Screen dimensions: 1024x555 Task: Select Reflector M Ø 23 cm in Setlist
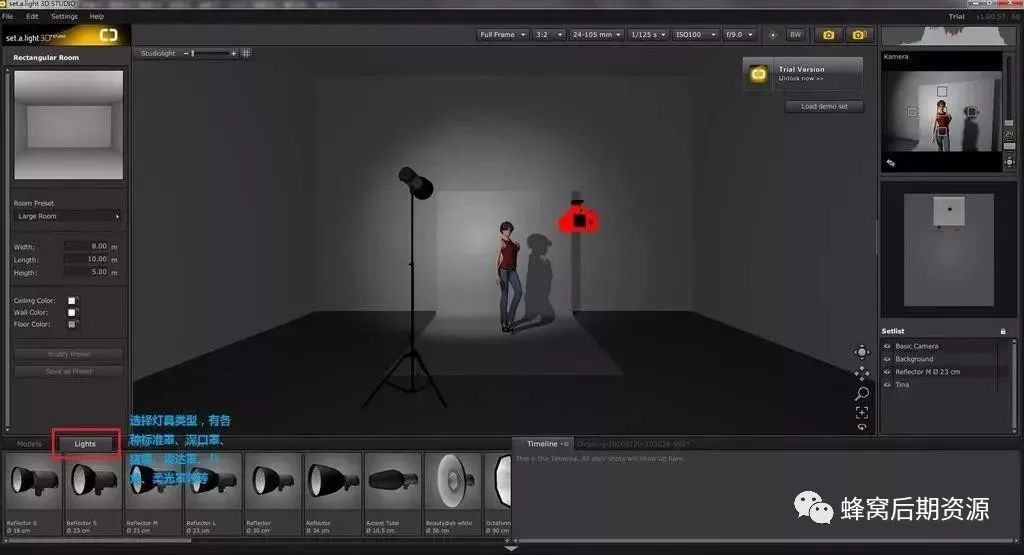(x=927, y=372)
